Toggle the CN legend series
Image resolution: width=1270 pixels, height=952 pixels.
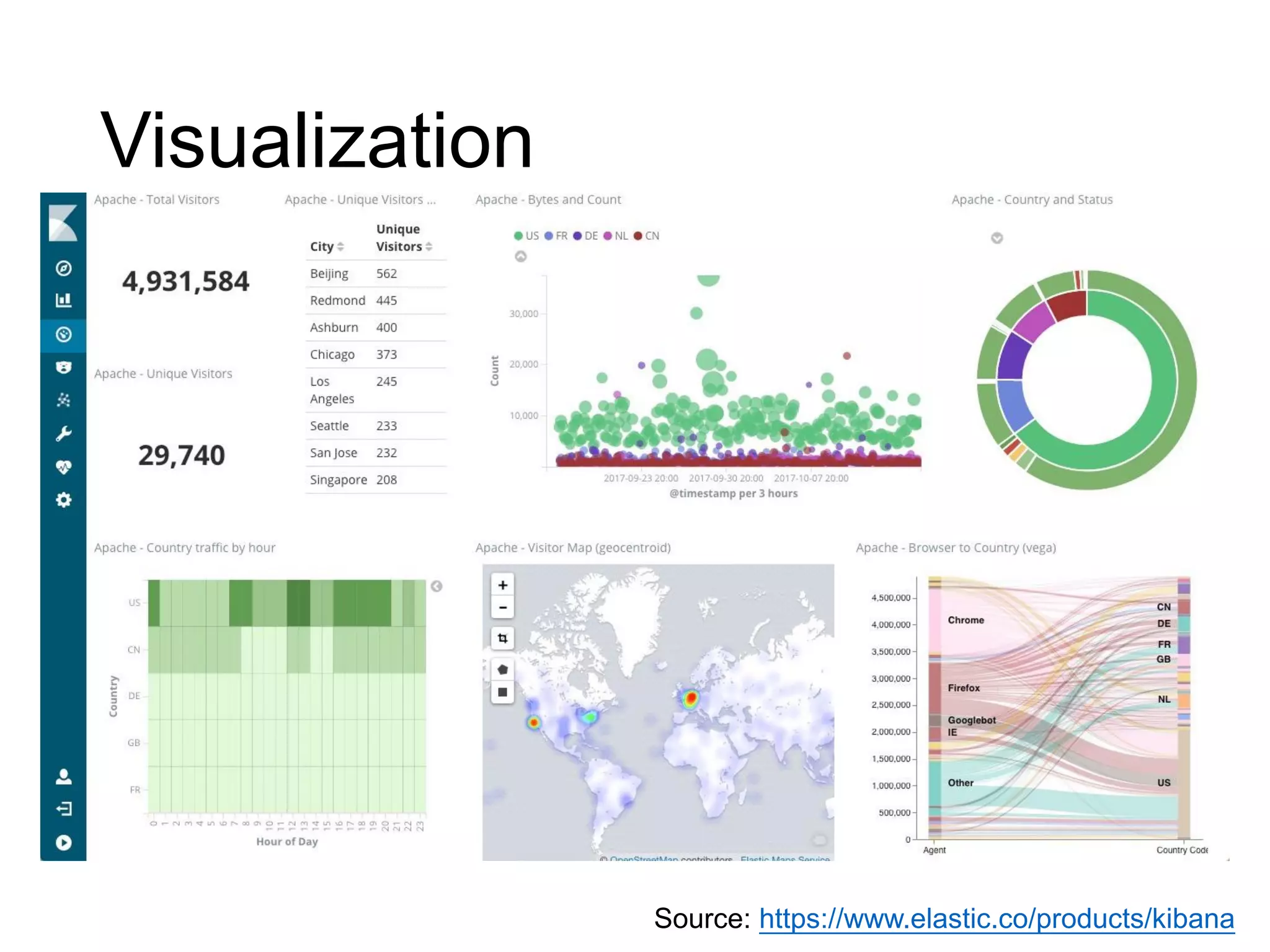click(646, 236)
